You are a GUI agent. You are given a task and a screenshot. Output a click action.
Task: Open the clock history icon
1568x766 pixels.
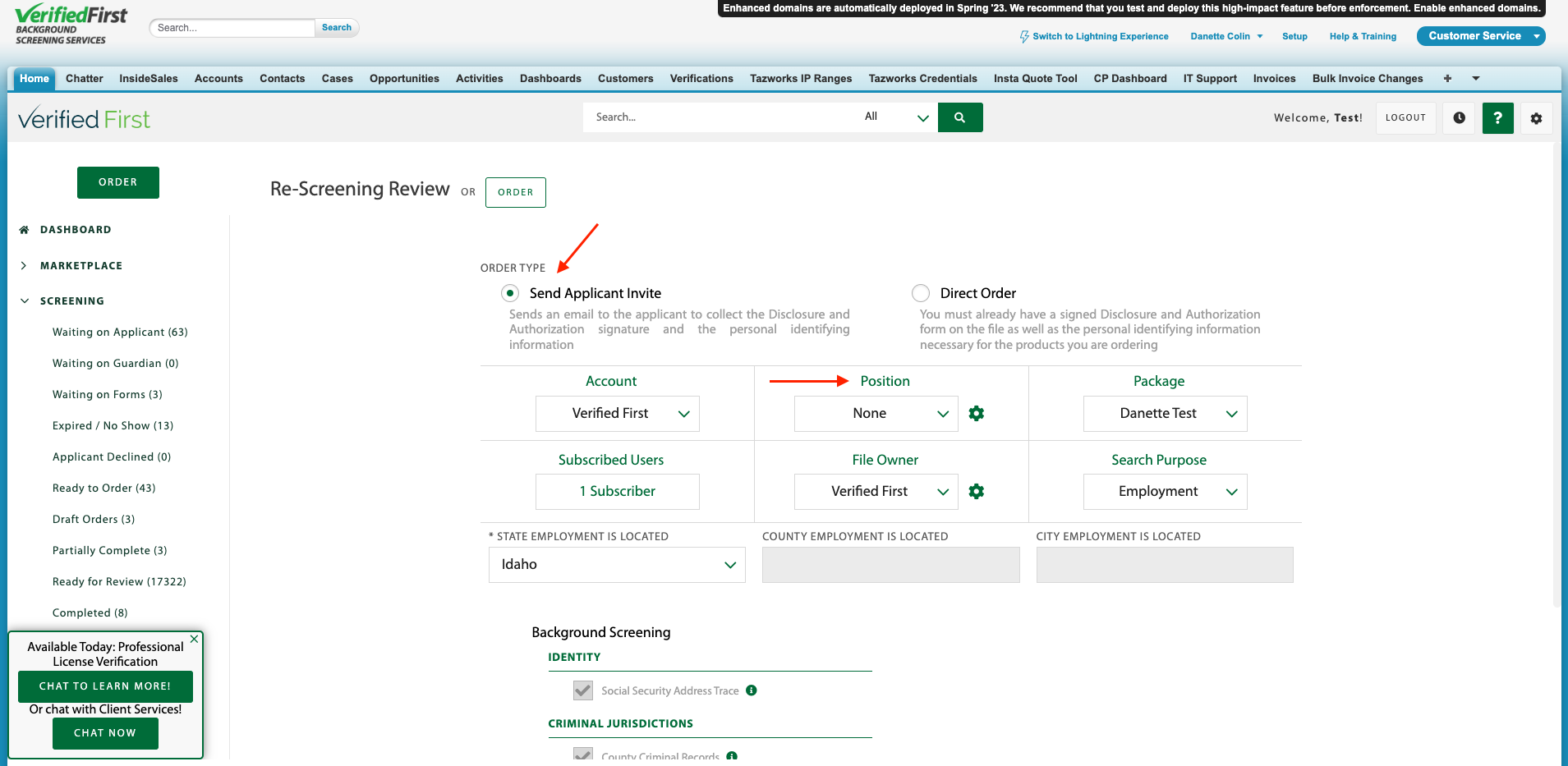coord(1460,118)
